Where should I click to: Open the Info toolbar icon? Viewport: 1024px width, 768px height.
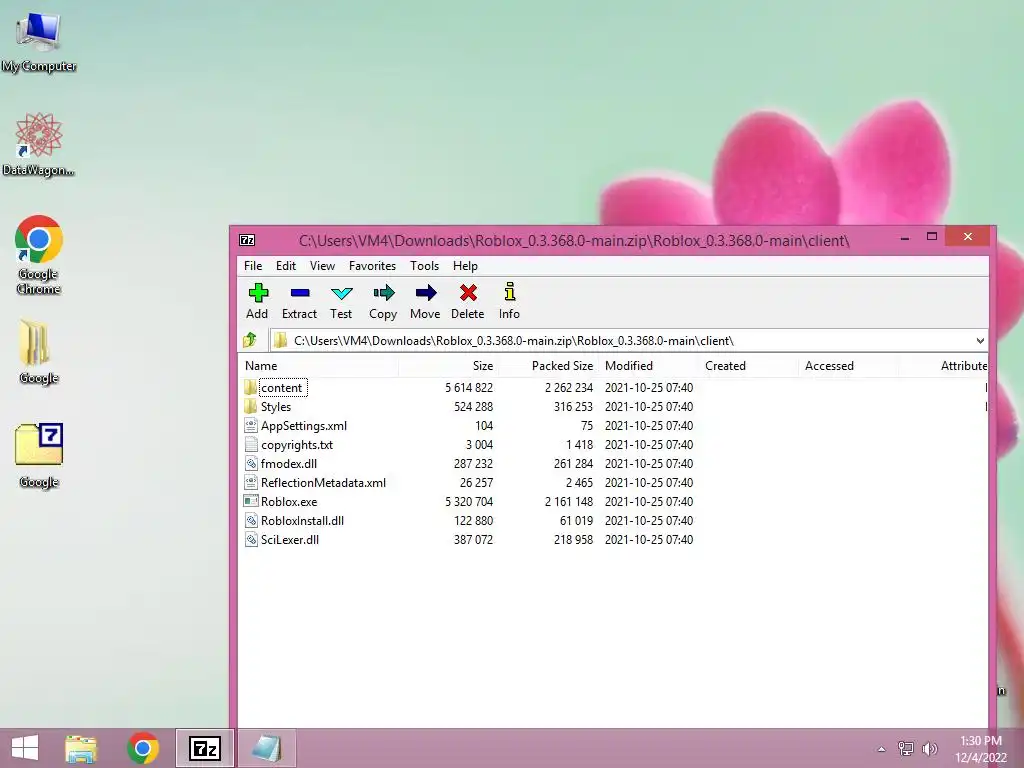[x=509, y=301]
